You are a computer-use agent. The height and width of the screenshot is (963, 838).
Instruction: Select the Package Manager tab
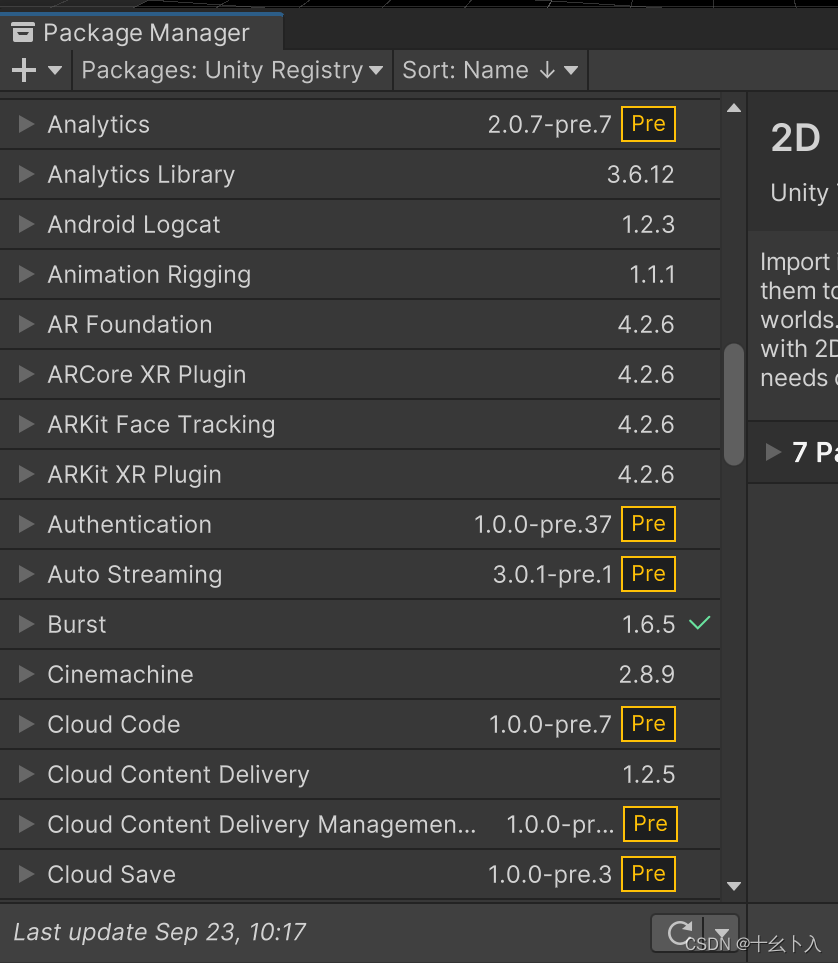click(141, 32)
